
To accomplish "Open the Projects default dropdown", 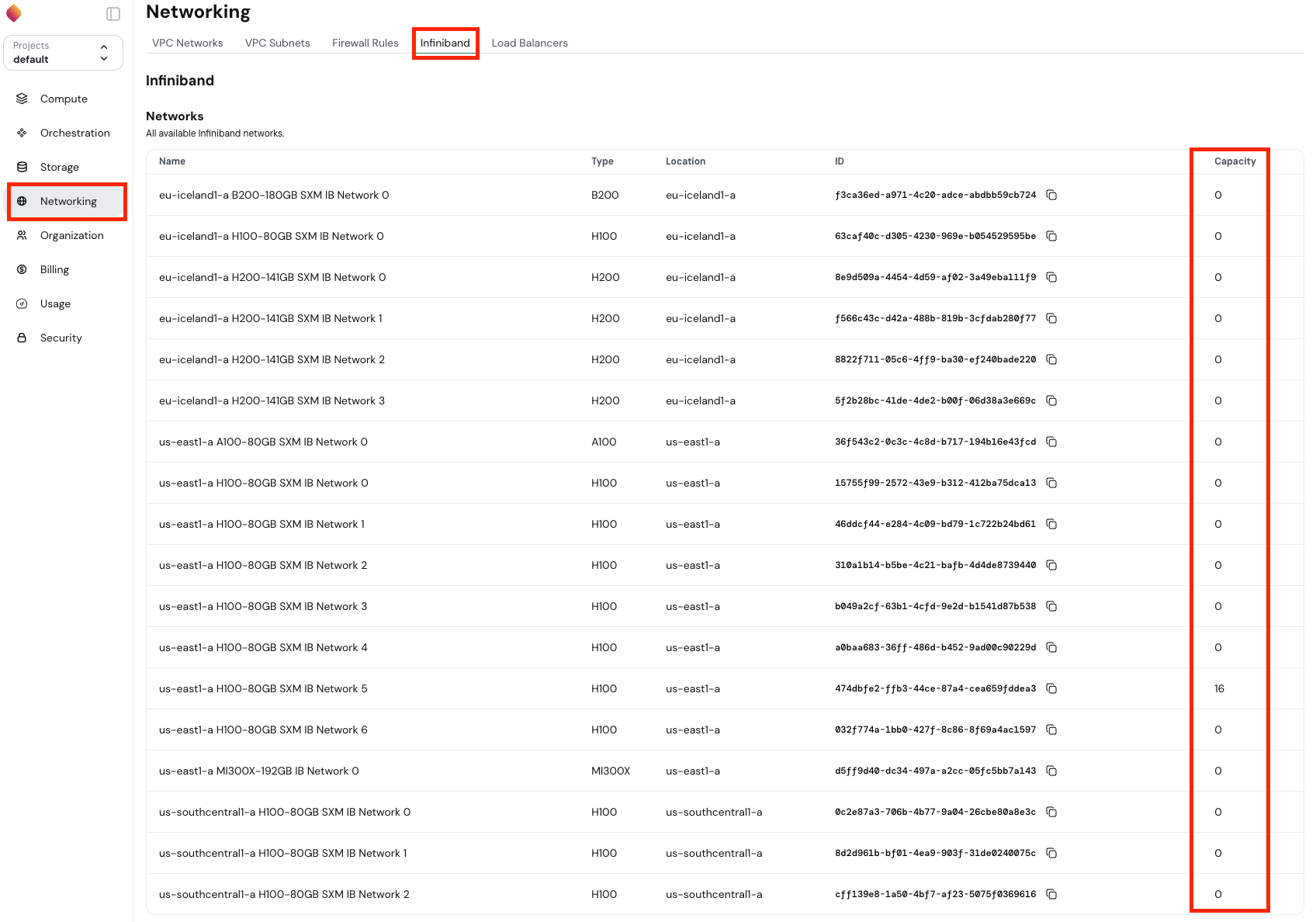I will click(x=63, y=53).
